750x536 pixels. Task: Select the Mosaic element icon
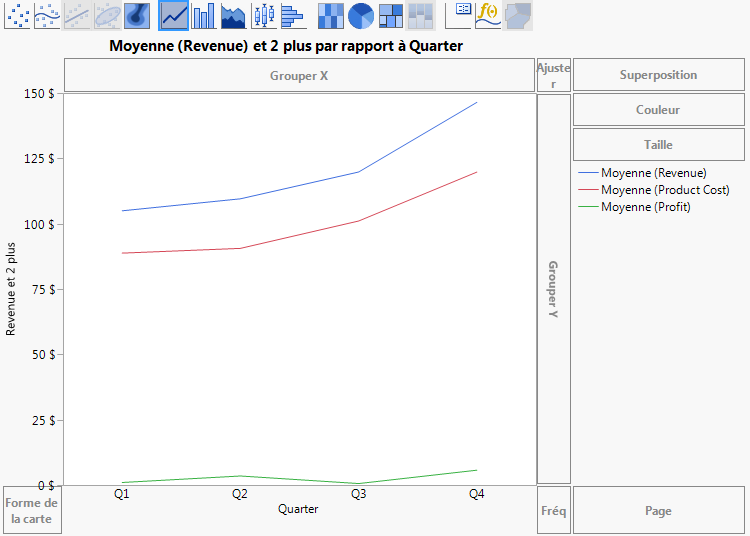click(420, 15)
